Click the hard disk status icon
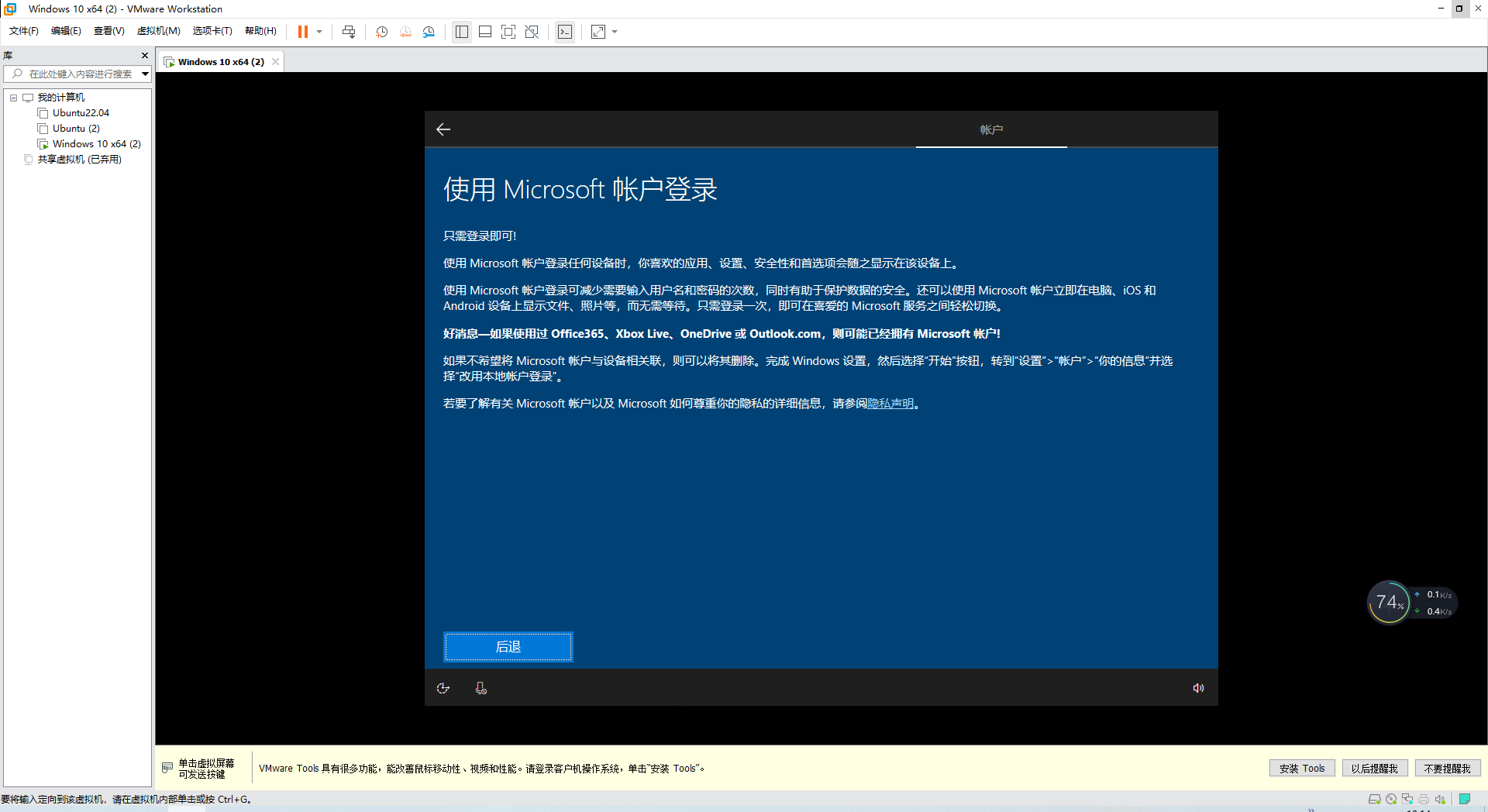Viewport: 1488px width, 812px height. point(1375,800)
